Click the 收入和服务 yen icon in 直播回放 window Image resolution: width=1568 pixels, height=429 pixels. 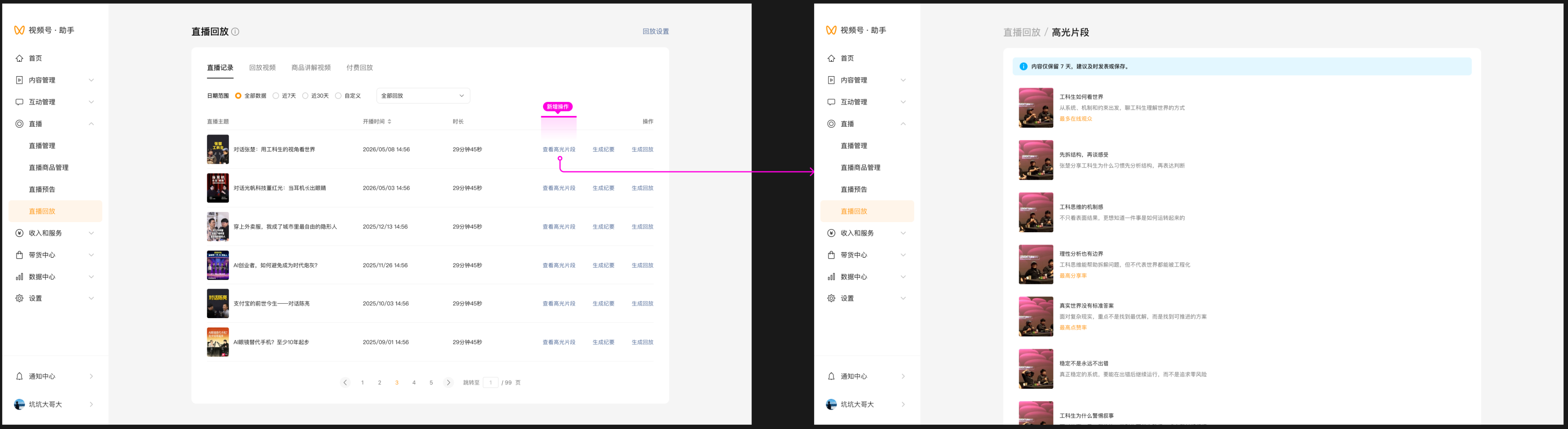click(19, 234)
